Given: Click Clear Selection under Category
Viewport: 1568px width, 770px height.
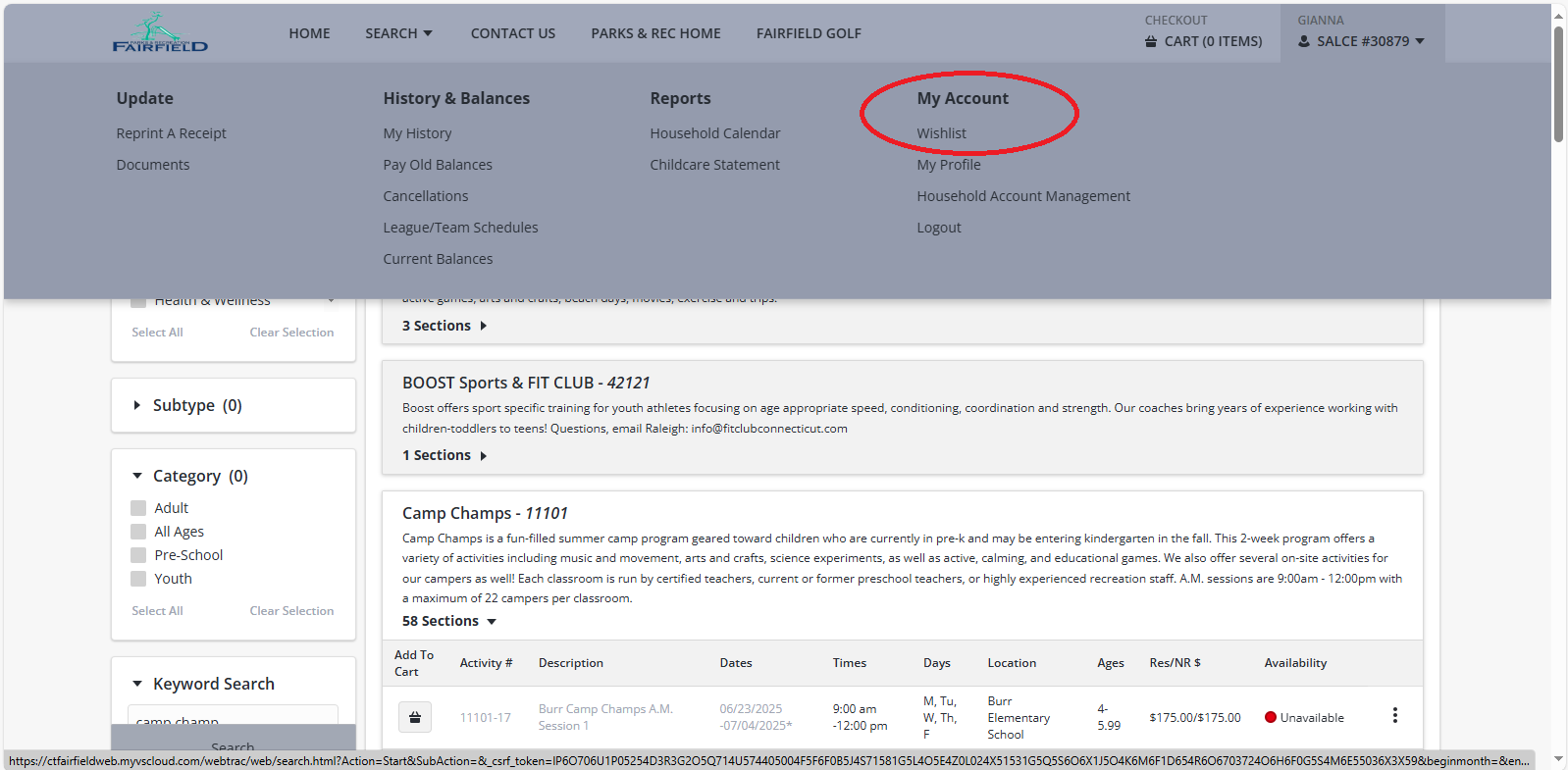Looking at the screenshot, I should point(291,611).
